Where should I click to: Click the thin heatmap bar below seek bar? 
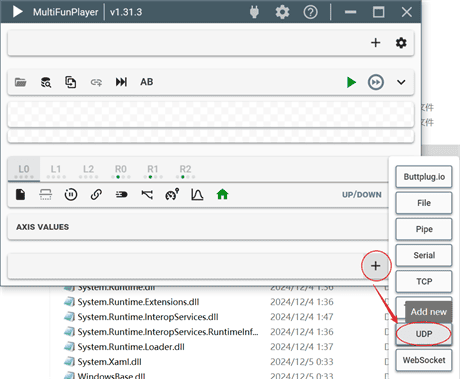click(211, 136)
